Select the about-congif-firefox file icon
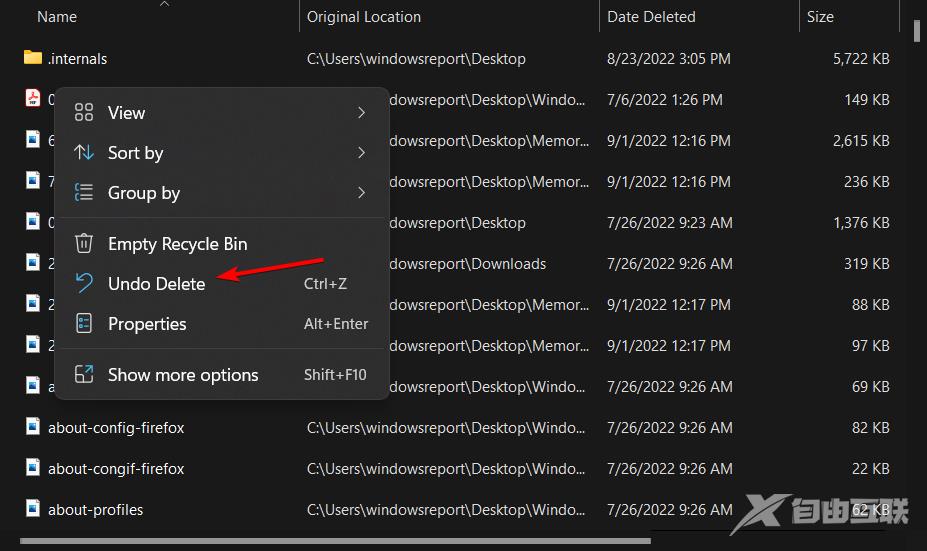Screen dimensions: 927x551 (33, 467)
